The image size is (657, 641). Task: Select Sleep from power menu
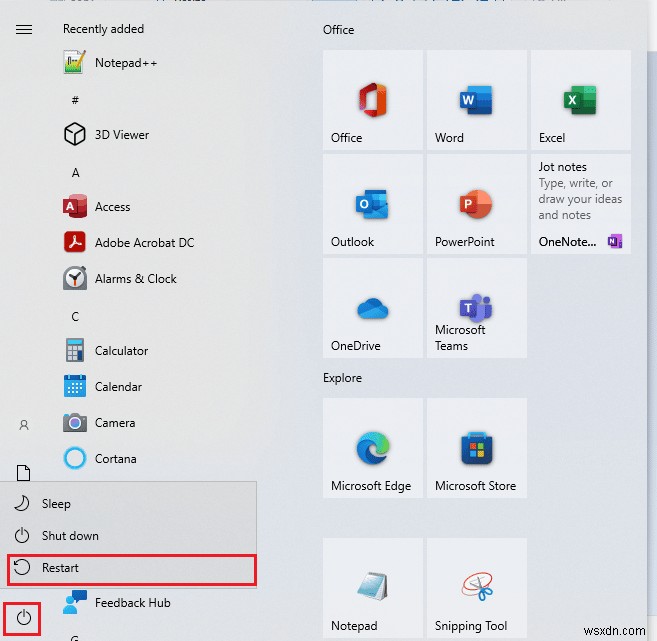[x=128, y=504]
